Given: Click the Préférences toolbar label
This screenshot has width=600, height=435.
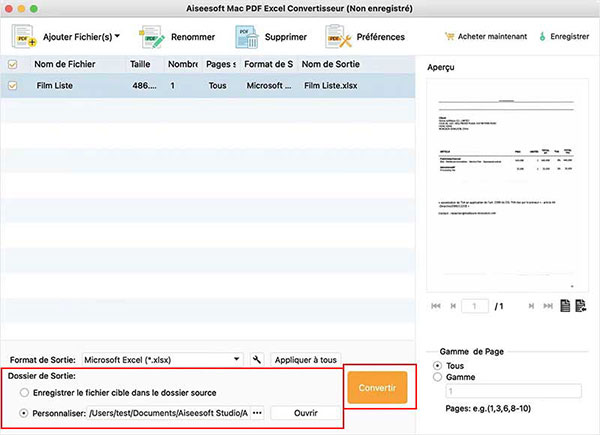Looking at the screenshot, I should [x=381, y=37].
